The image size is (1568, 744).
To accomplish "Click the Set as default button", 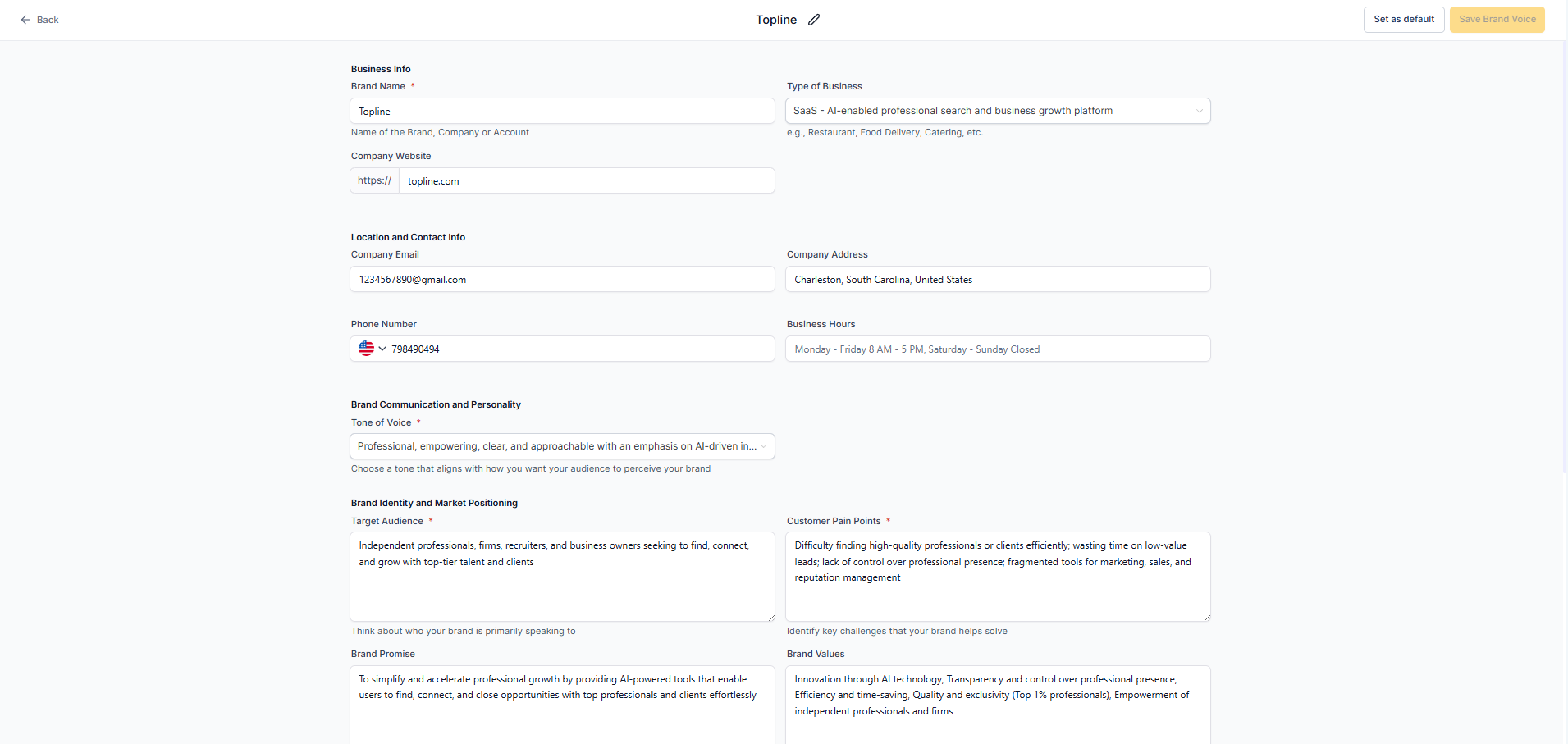I will pyautogui.click(x=1404, y=20).
